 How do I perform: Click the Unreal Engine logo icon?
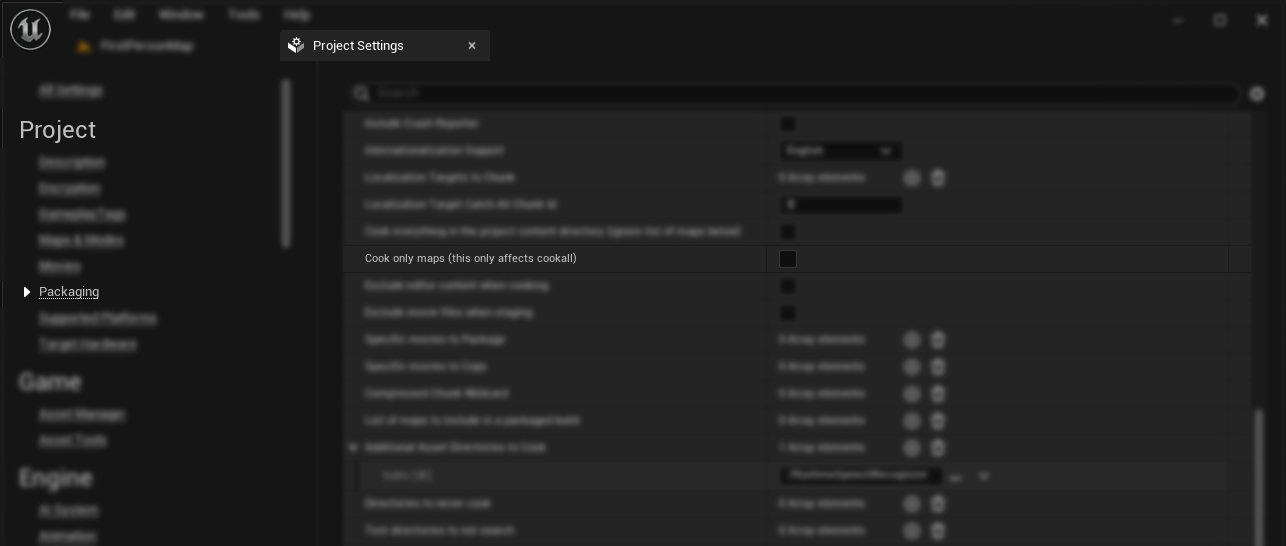(30, 30)
